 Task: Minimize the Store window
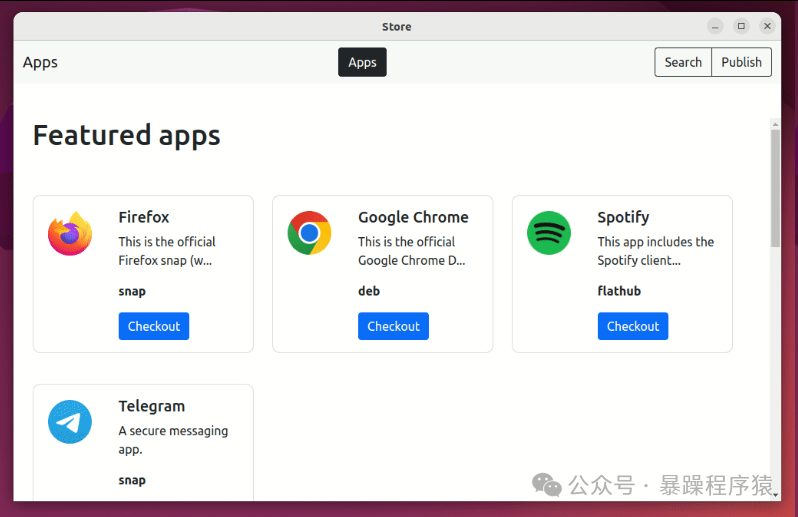pos(715,26)
